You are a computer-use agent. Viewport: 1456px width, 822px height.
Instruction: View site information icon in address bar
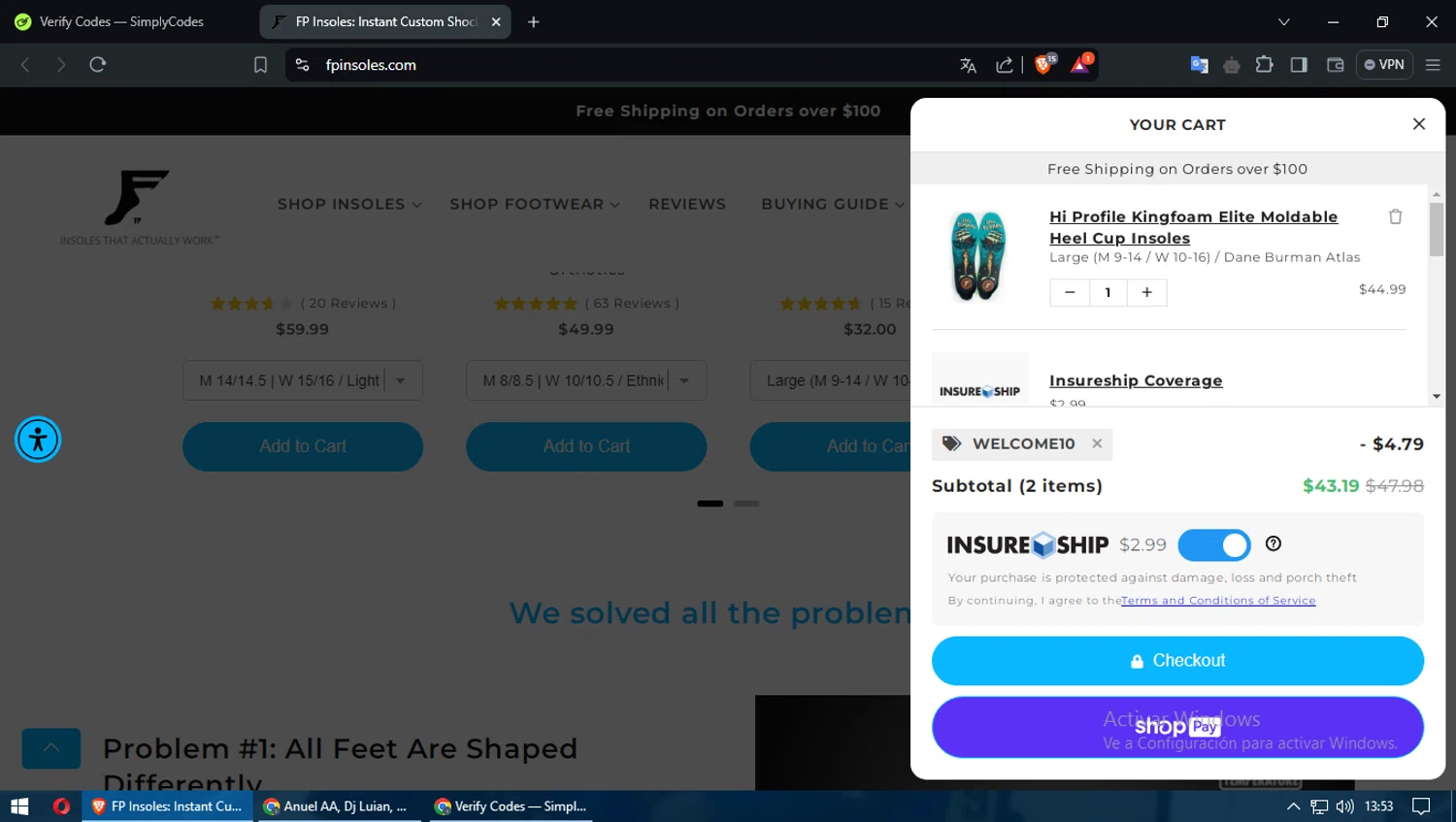pos(303,65)
